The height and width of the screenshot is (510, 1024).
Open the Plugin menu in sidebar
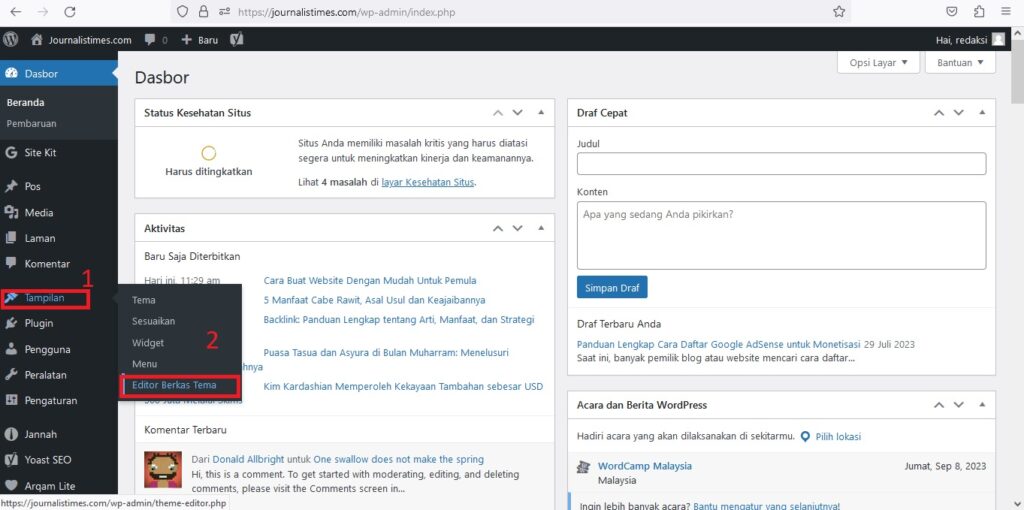pyautogui.click(x=39, y=323)
